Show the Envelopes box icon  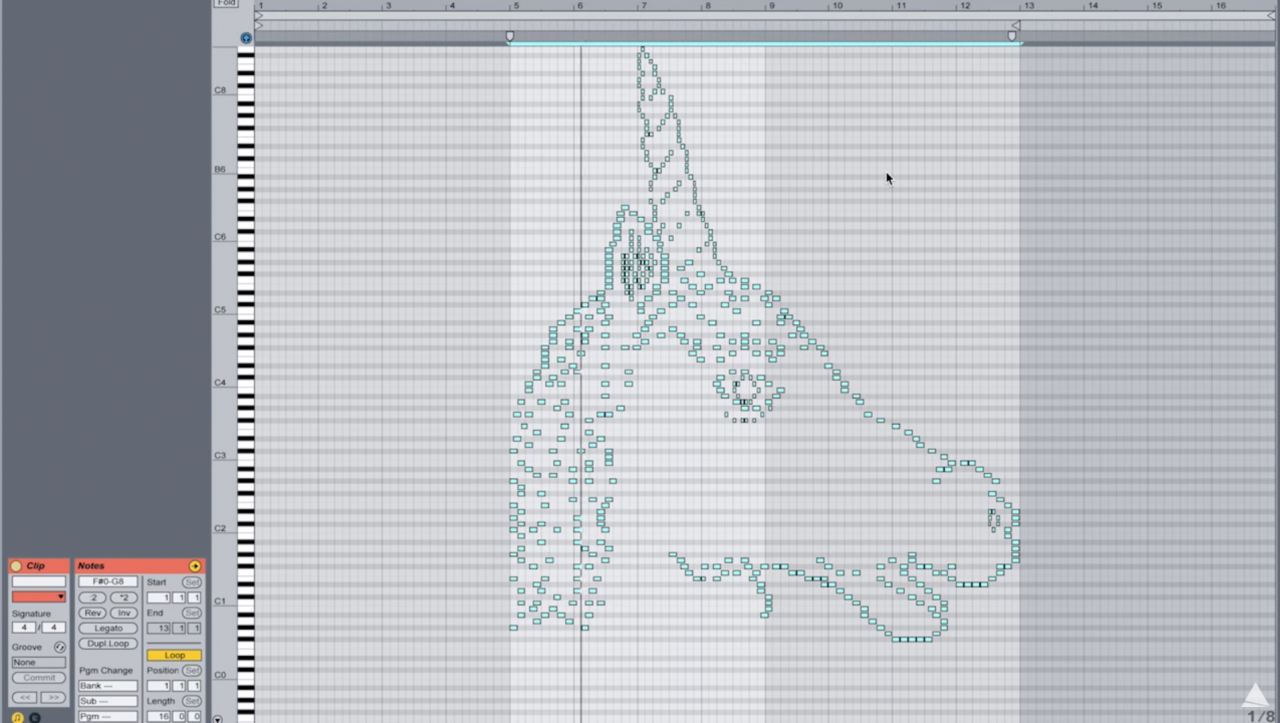tap(35, 717)
